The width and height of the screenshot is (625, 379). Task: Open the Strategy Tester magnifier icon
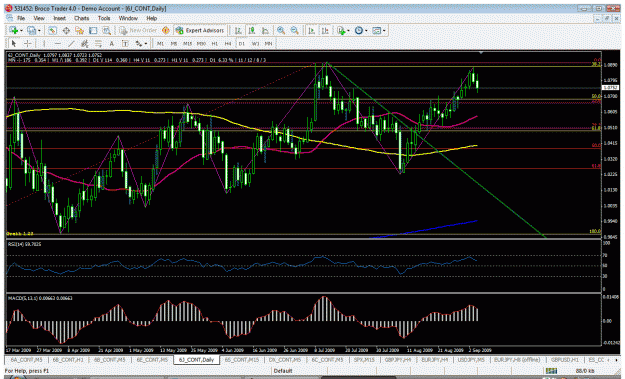pyautogui.click(x=106, y=31)
